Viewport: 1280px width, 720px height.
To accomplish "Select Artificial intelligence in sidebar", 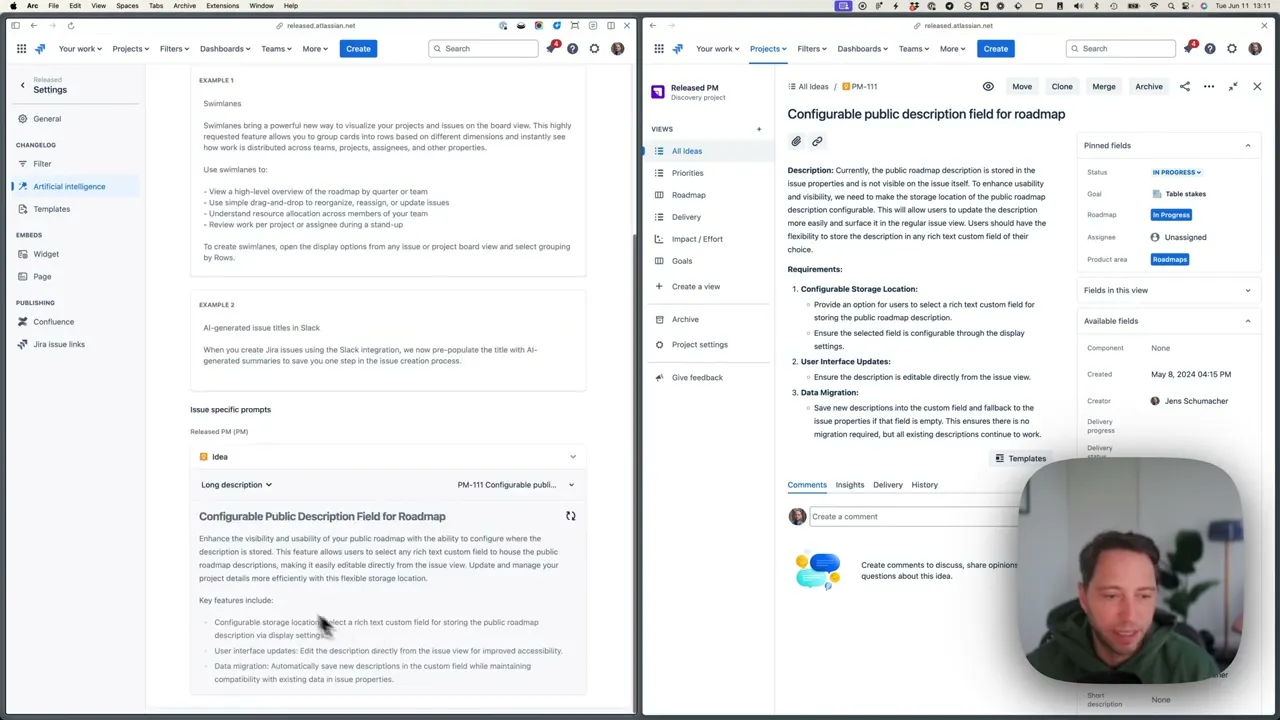I will click(69, 186).
